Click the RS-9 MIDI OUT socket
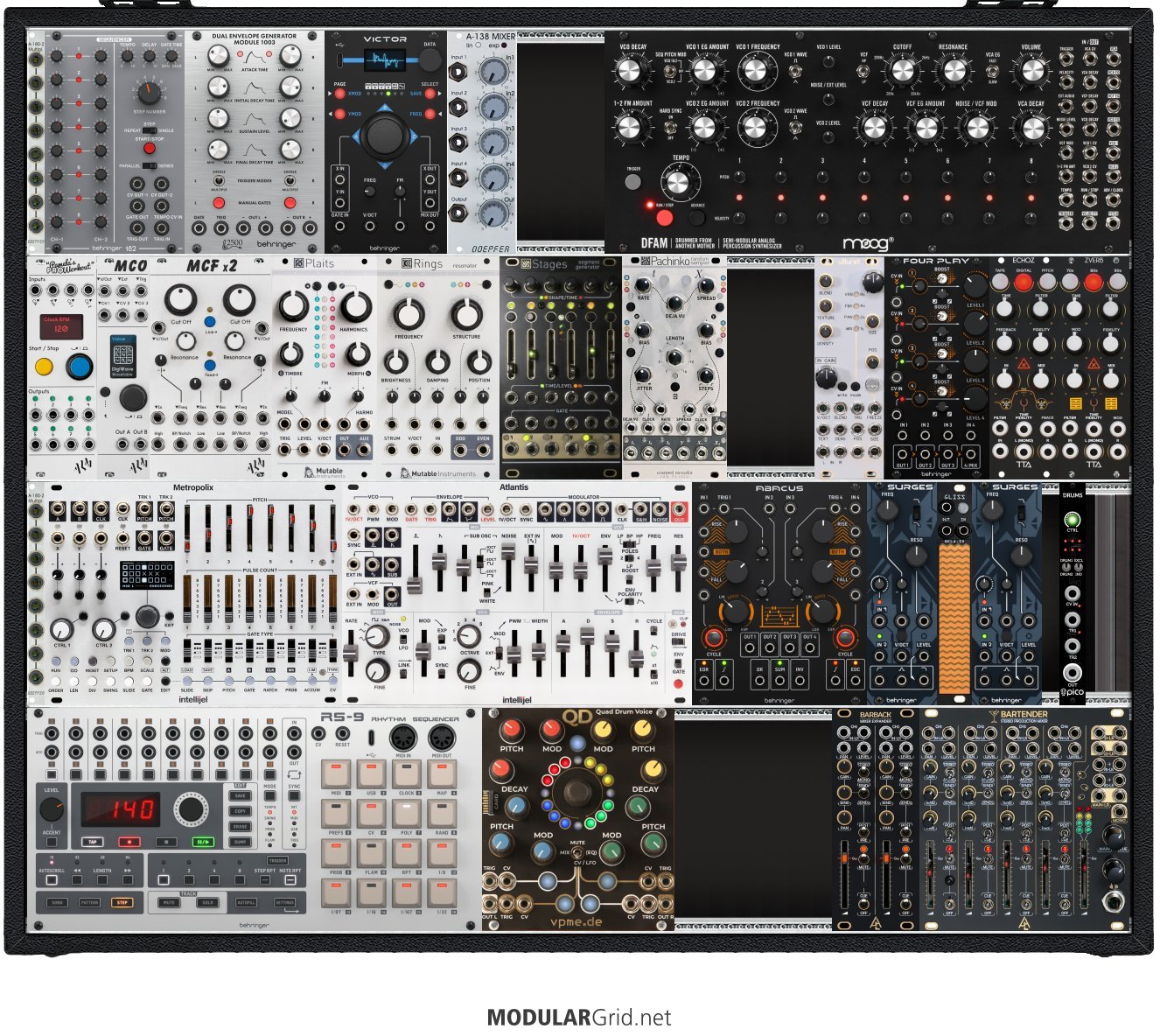 pos(442,738)
